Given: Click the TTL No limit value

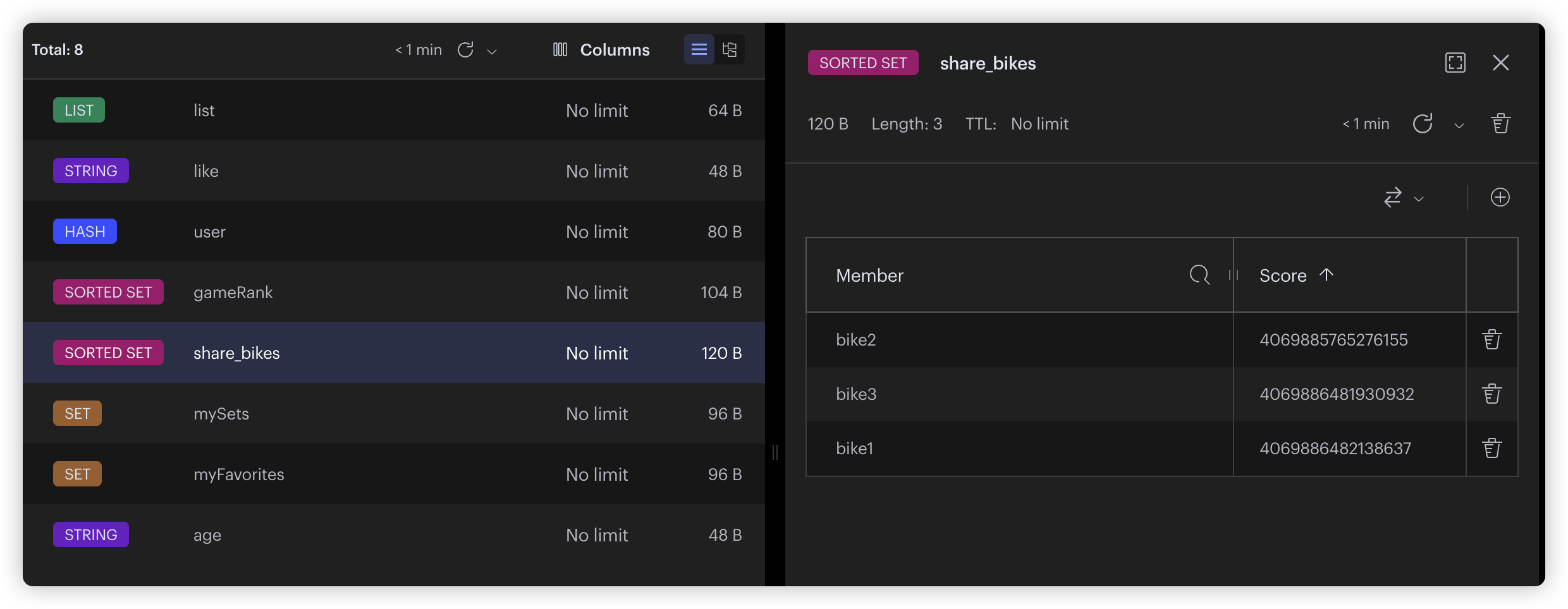Looking at the screenshot, I should (x=1039, y=124).
